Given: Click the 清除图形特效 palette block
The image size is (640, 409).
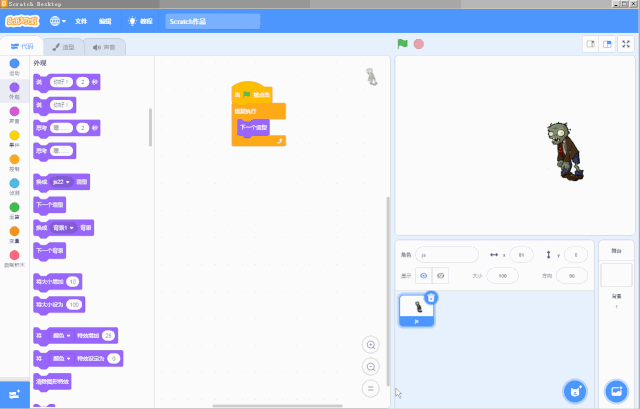Looking at the screenshot, I should click(x=52, y=382).
